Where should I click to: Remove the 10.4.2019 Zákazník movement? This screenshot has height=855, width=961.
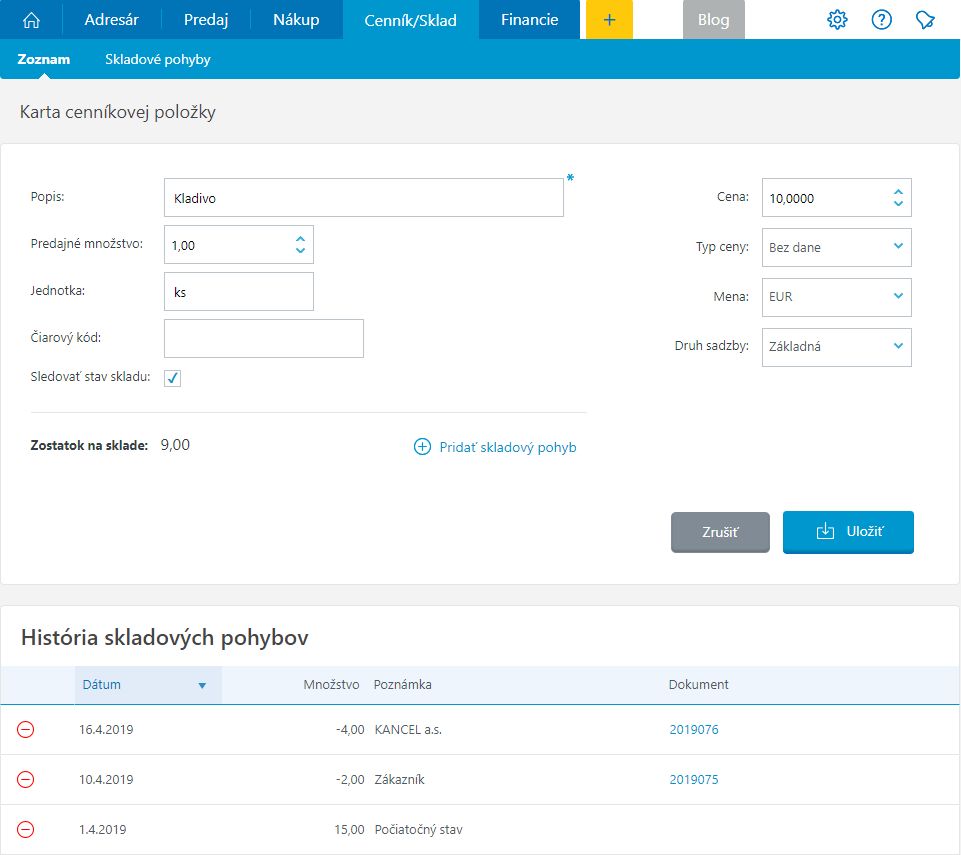point(26,780)
